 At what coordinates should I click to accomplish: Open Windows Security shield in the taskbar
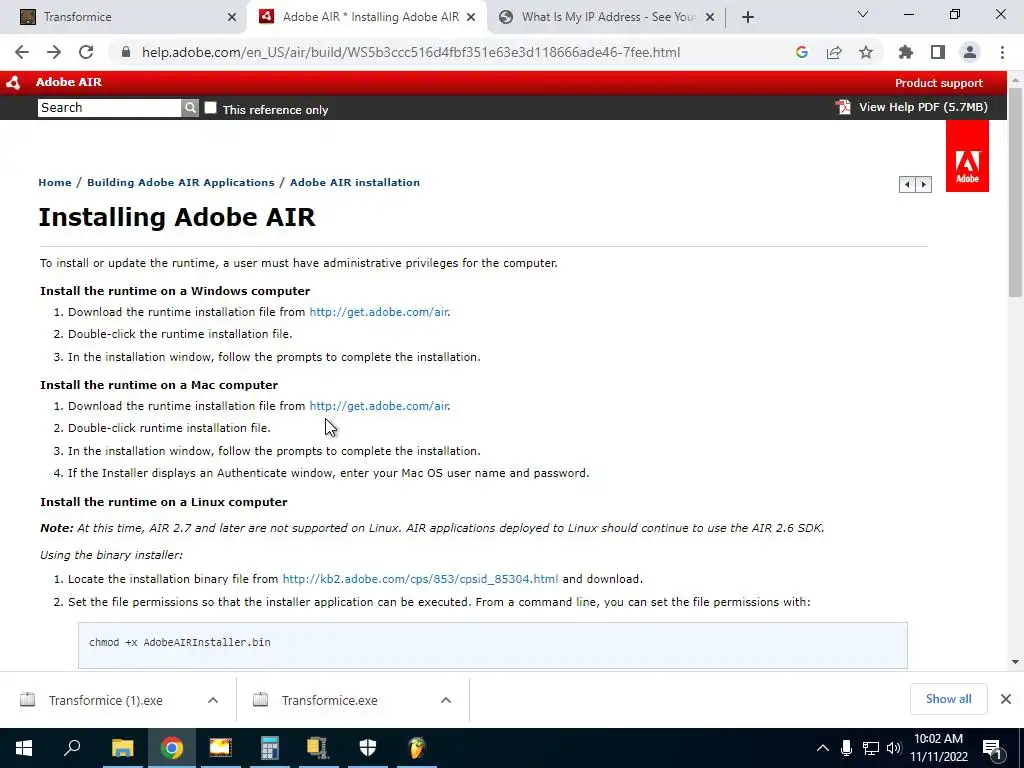point(368,748)
